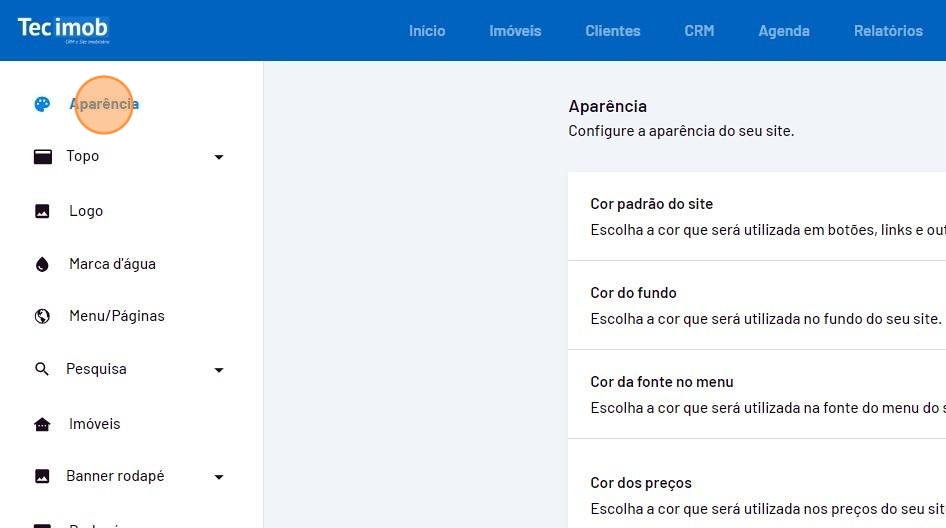Click the Topo header icon in sidebar
Viewport: 946px width, 528px height.
point(42,157)
